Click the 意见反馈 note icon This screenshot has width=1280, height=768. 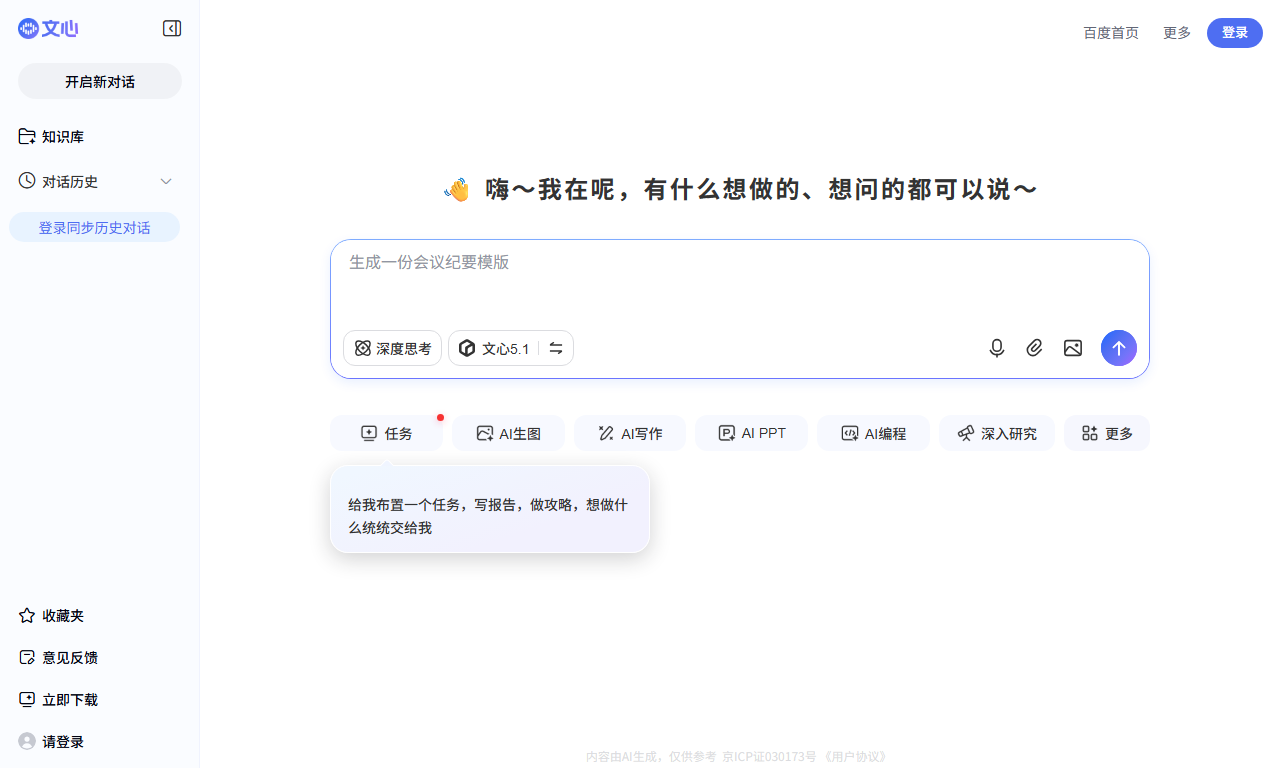(x=27, y=658)
